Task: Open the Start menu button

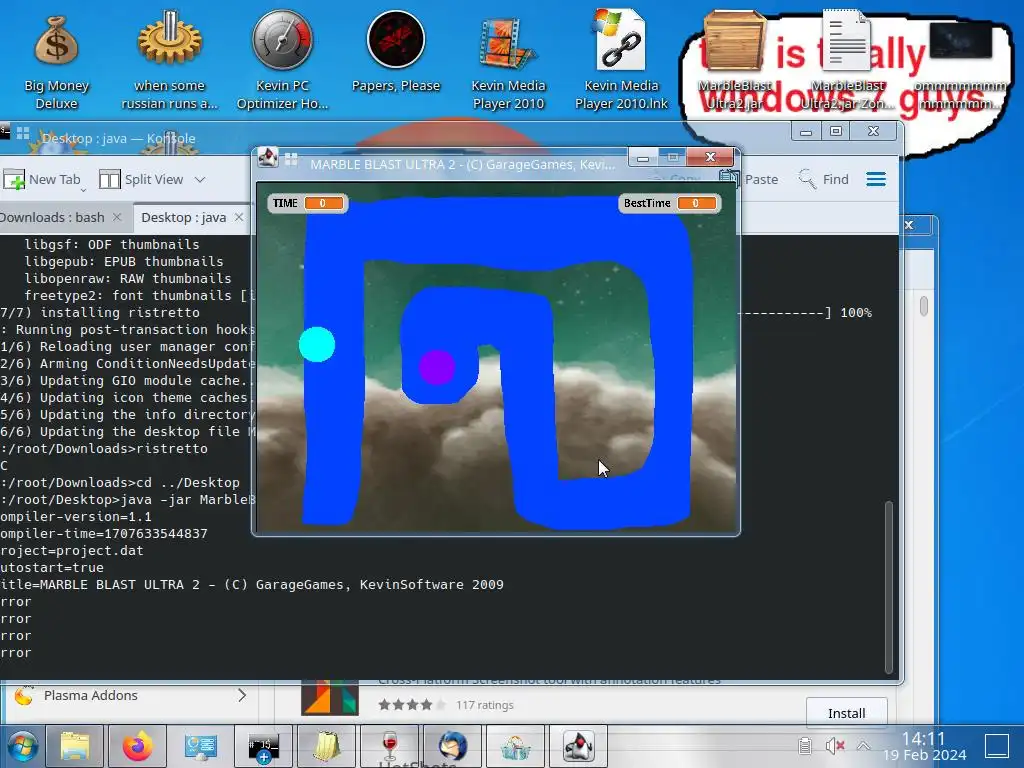Action: tap(22, 746)
